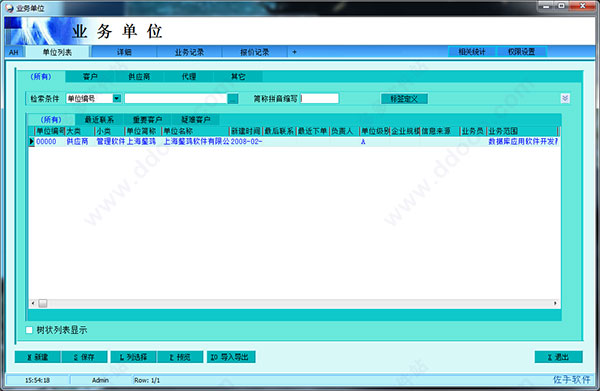Click the Row: 1/1 status bar indicator
The height and width of the screenshot is (391, 600).
point(147,380)
